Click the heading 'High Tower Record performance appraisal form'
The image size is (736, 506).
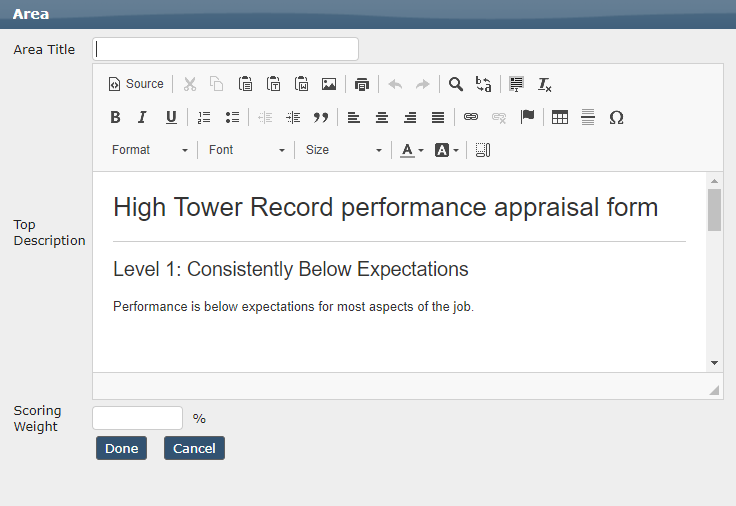click(385, 207)
